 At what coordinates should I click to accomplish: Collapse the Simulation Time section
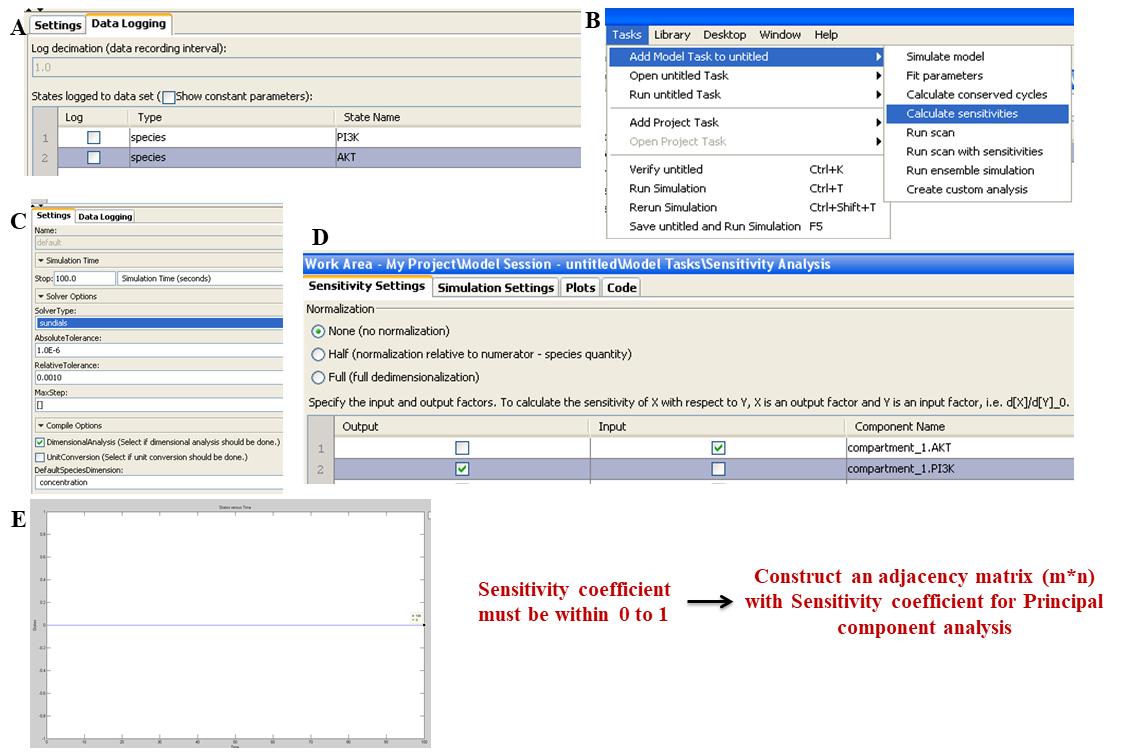pyautogui.click(x=40, y=260)
